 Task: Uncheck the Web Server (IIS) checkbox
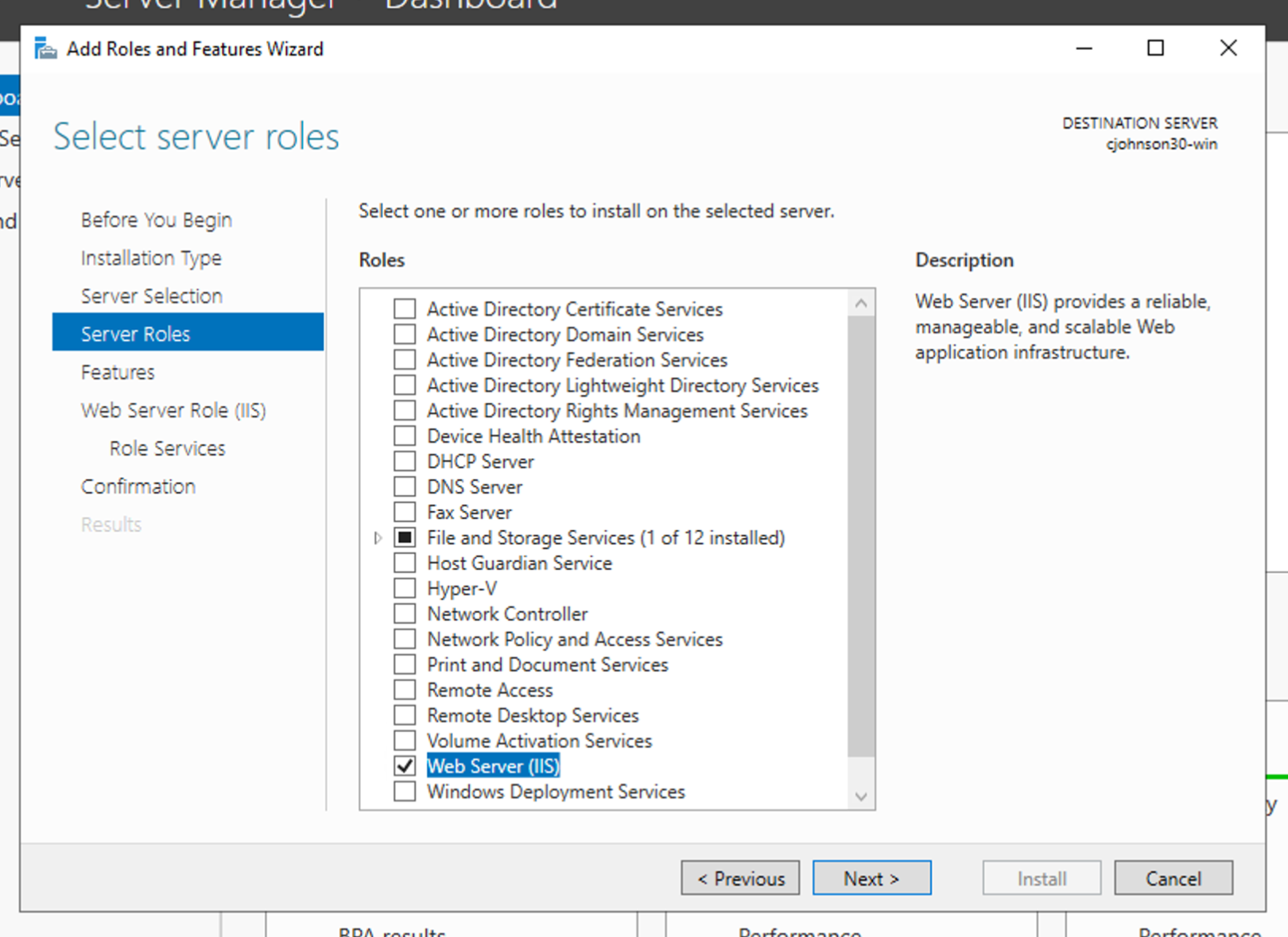405,766
